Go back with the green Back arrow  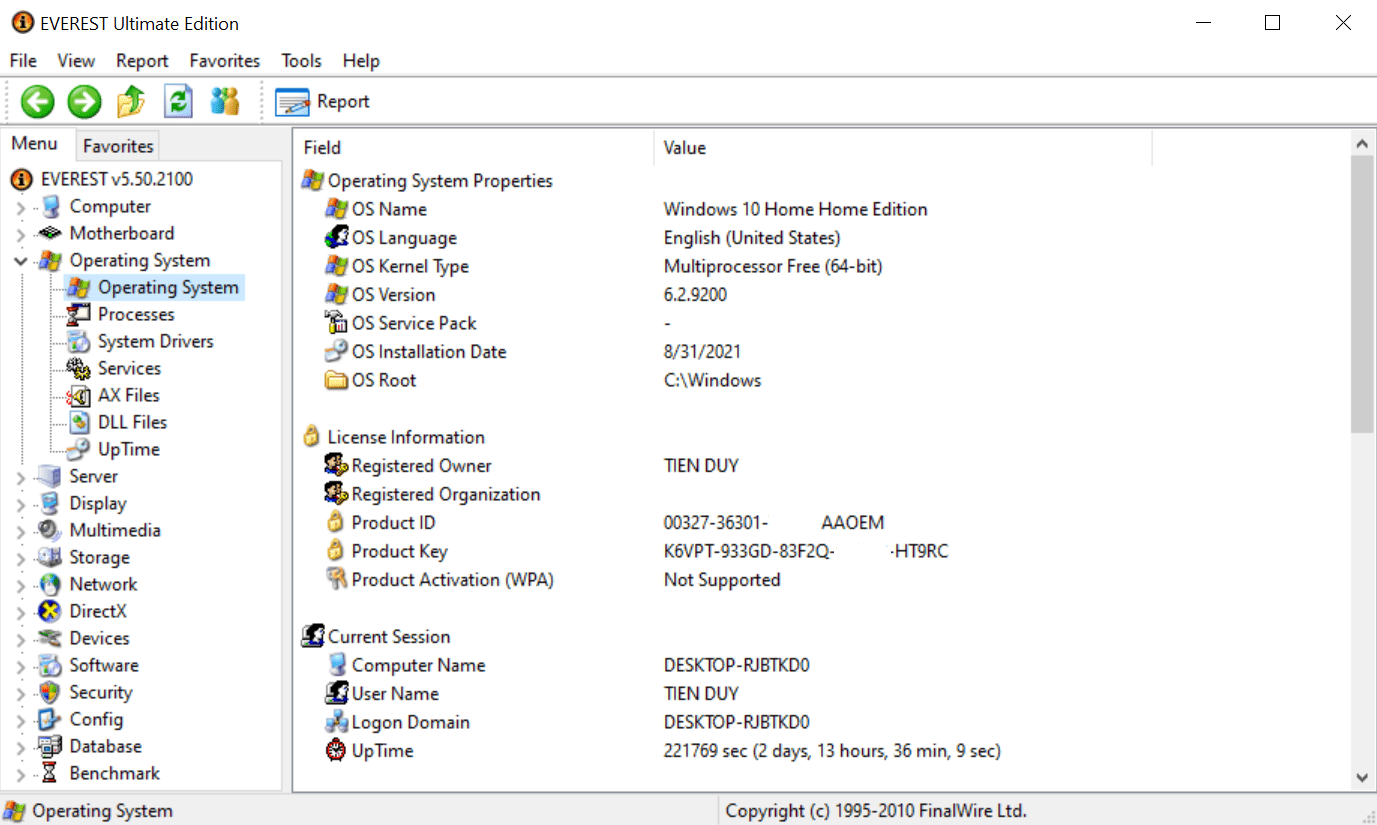[38, 101]
